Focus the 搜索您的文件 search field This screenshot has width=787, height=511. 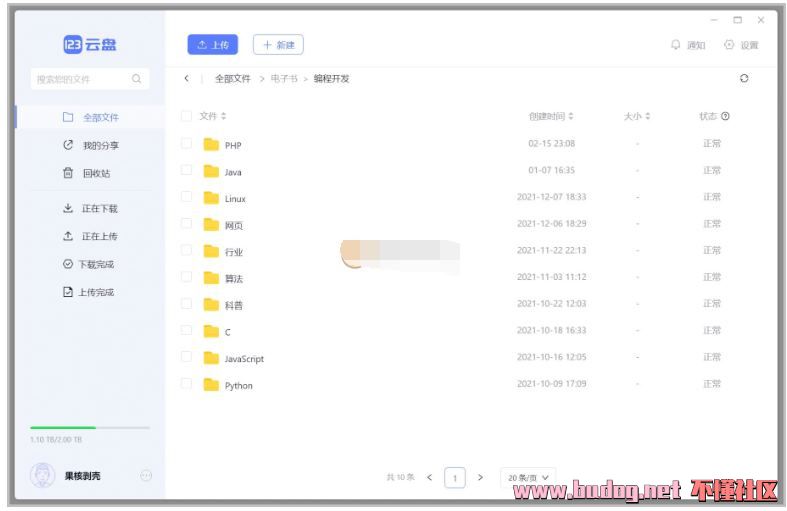pyautogui.click(x=90, y=79)
